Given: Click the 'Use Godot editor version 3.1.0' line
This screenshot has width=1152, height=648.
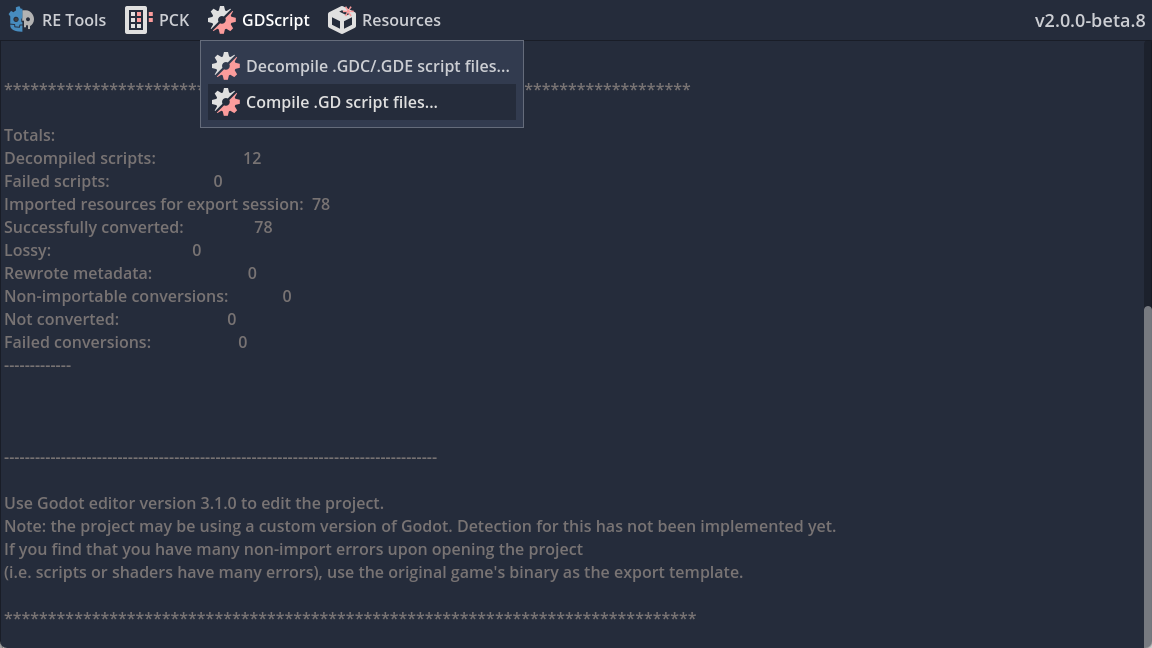Looking at the screenshot, I should pyautogui.click(x=194, y=503).
